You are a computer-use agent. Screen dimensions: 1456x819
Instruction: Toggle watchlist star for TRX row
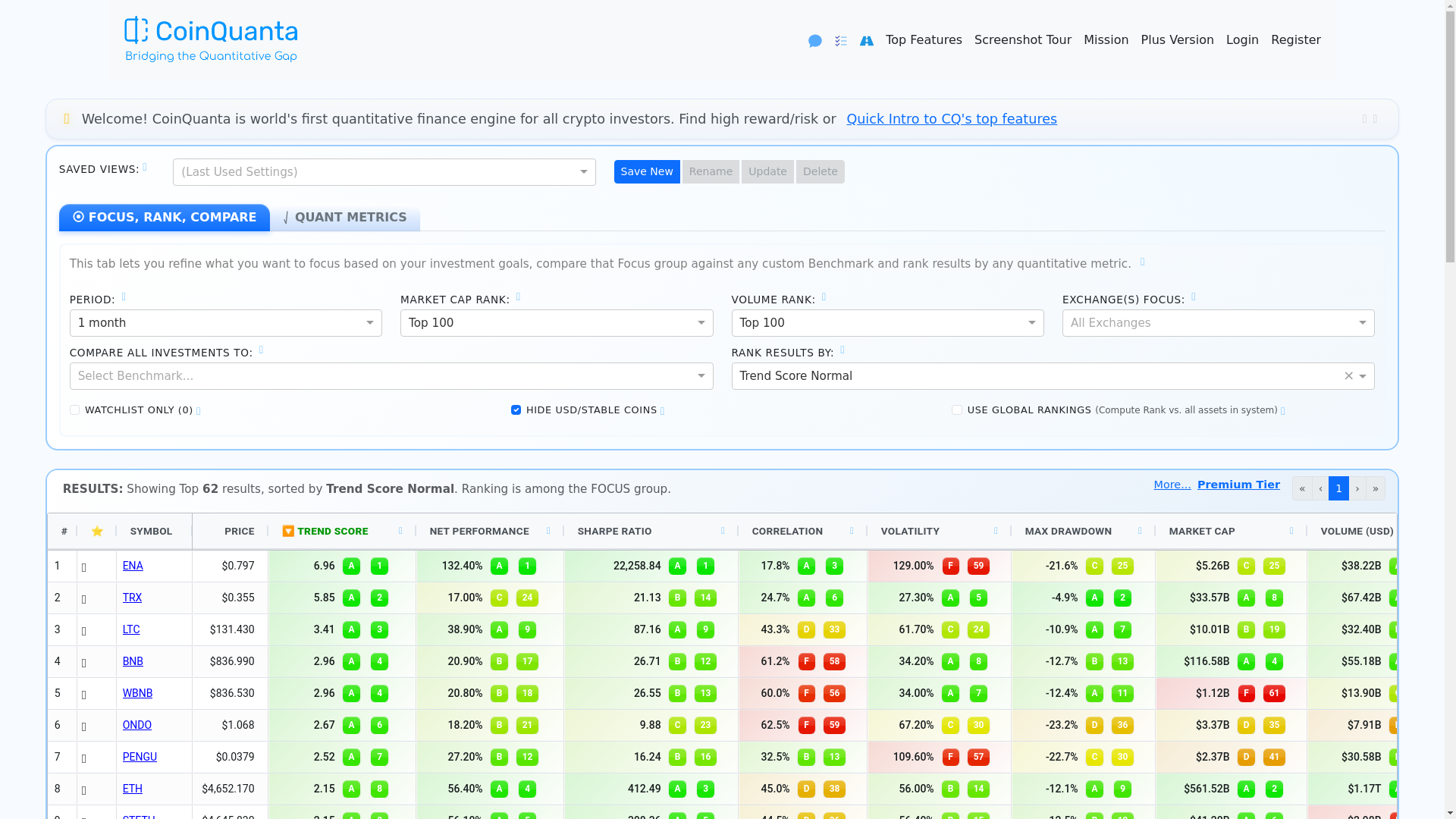point(84,599)
